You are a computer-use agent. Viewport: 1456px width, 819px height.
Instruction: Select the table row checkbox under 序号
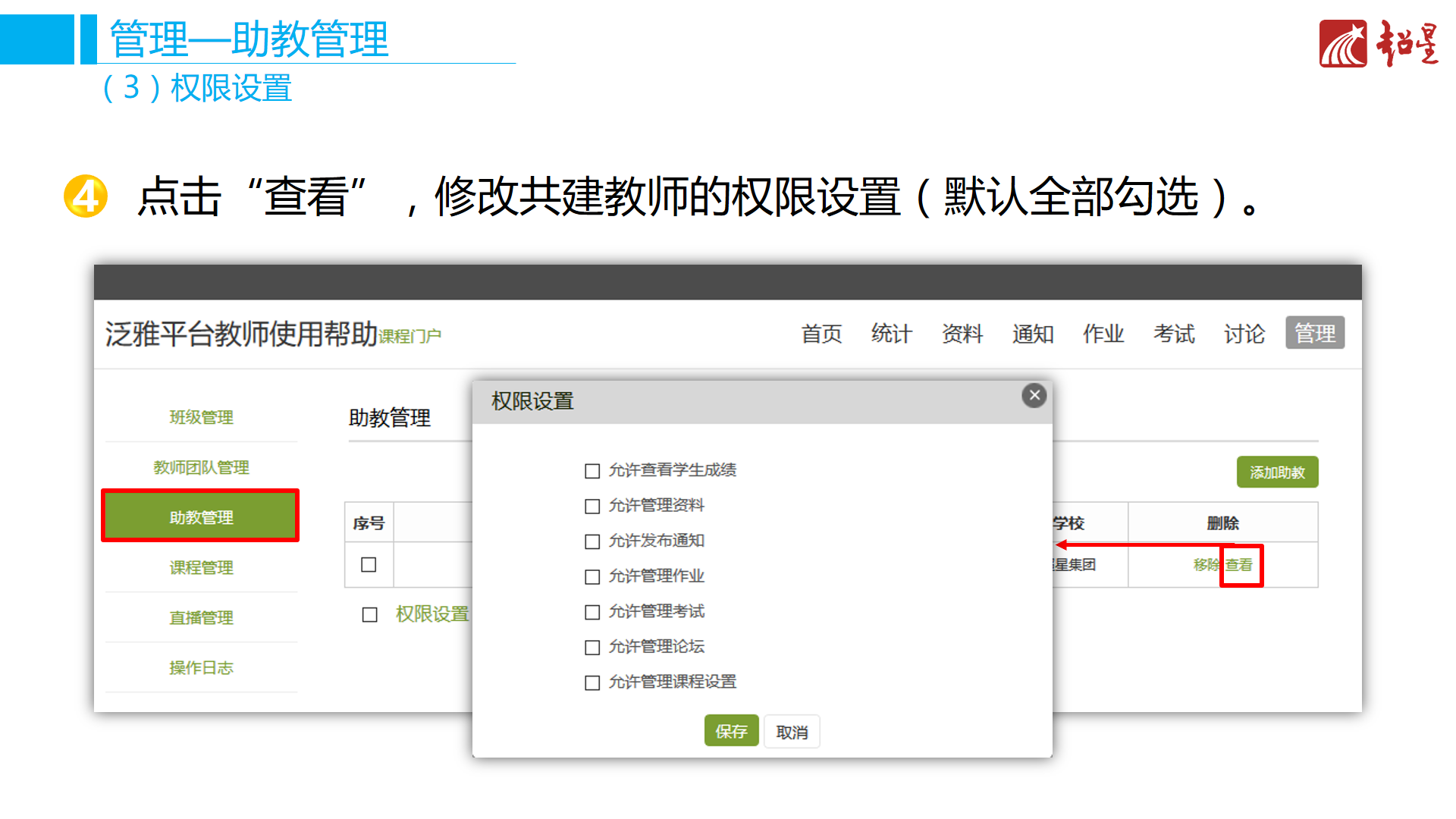tap(369, 565)
